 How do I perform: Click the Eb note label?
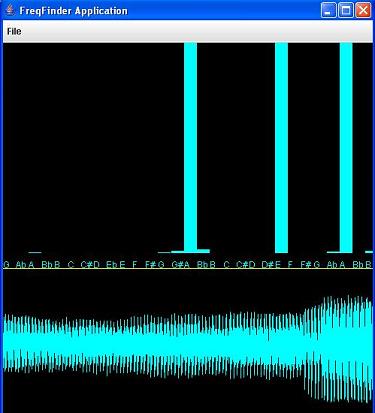[111, 265]
